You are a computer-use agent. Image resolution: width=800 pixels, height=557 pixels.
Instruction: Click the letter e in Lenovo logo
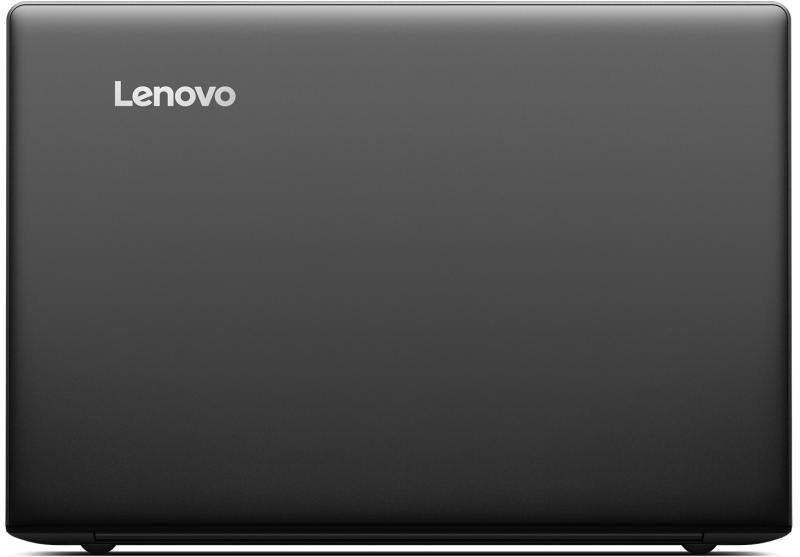[144, 97]
